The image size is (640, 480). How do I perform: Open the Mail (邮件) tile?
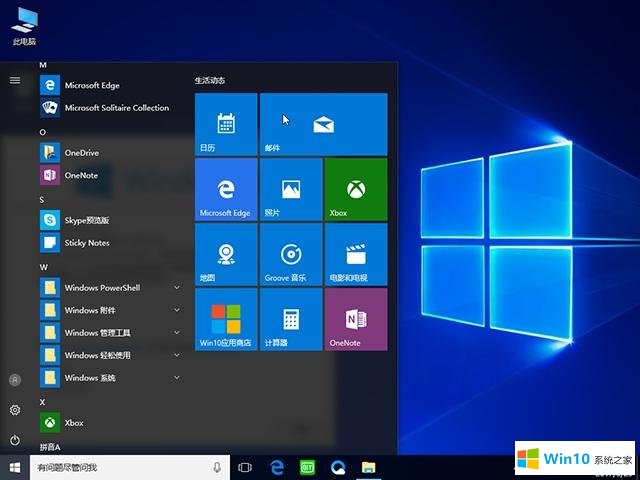(324, 124)
